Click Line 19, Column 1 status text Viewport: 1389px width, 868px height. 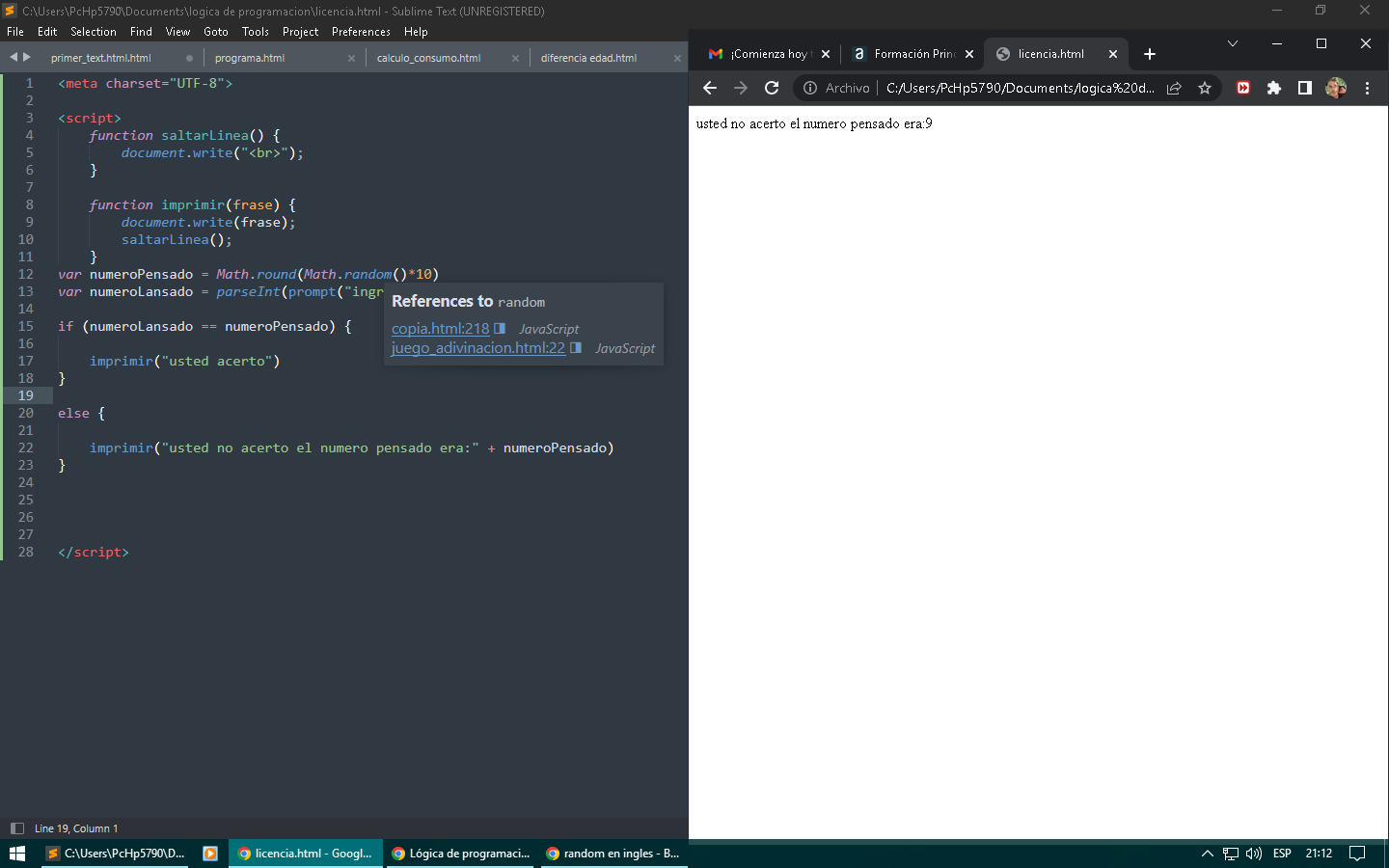click(x=76, y=828)
